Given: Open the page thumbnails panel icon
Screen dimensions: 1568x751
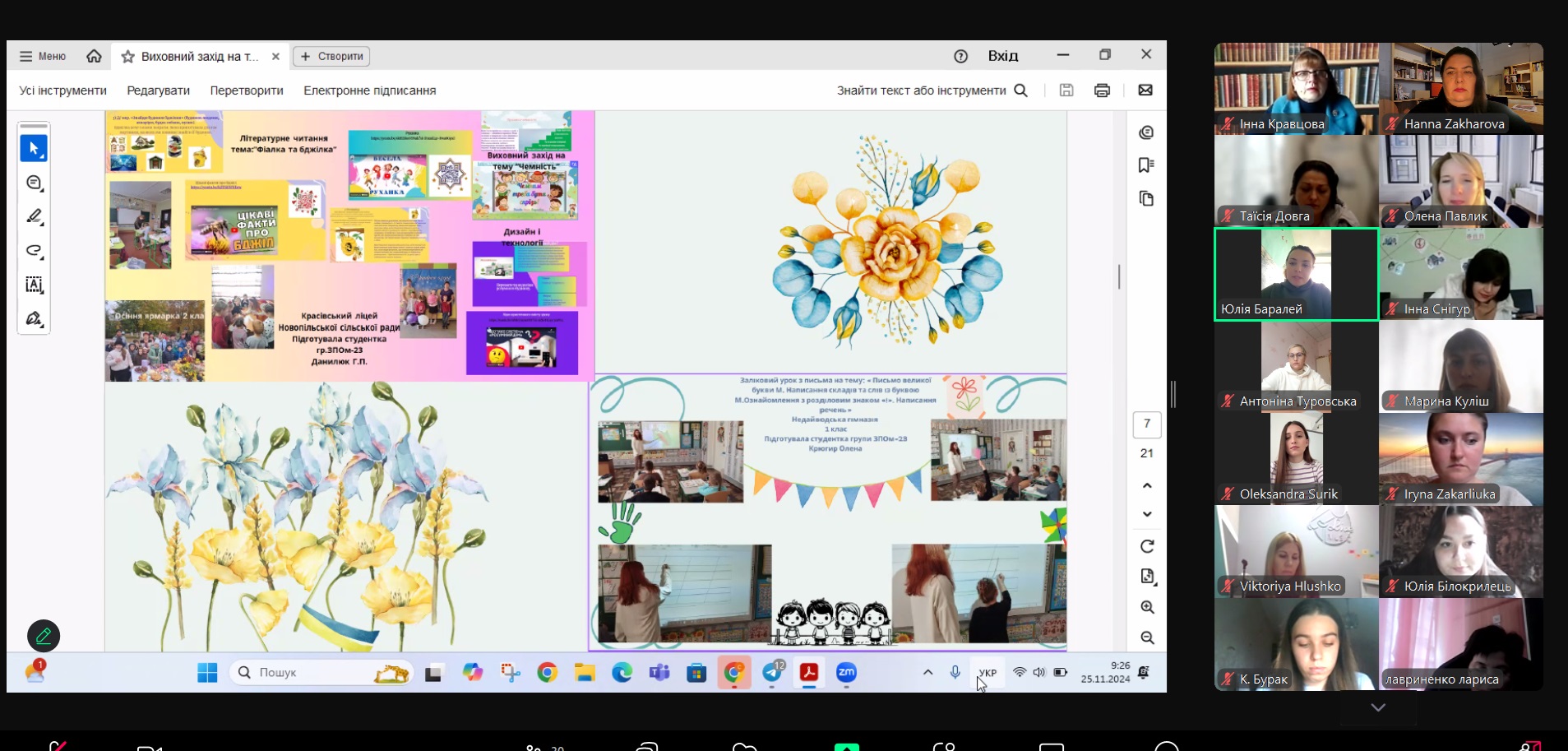Looking at the screenshot, I should coord(1146,198).
